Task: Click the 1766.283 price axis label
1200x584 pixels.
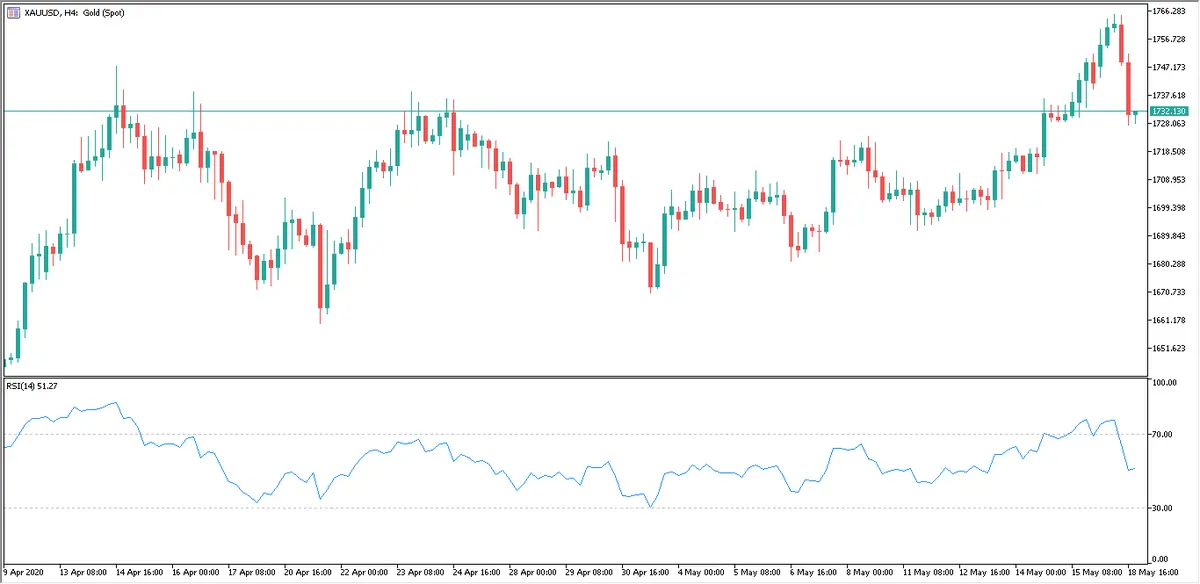Action: 1168,11
